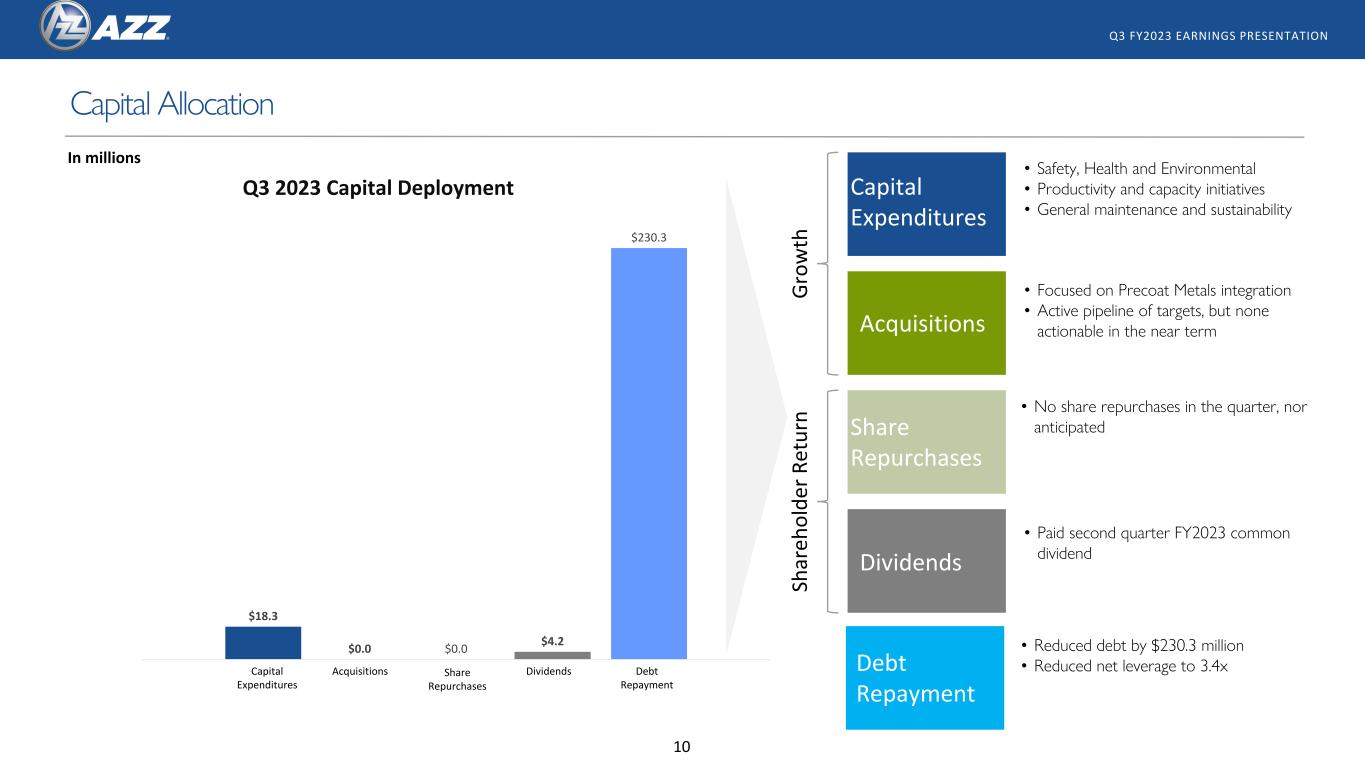Click the Acquisitions axis label
The height and width of the screenshot is (768, 1365).
(359, 671)
